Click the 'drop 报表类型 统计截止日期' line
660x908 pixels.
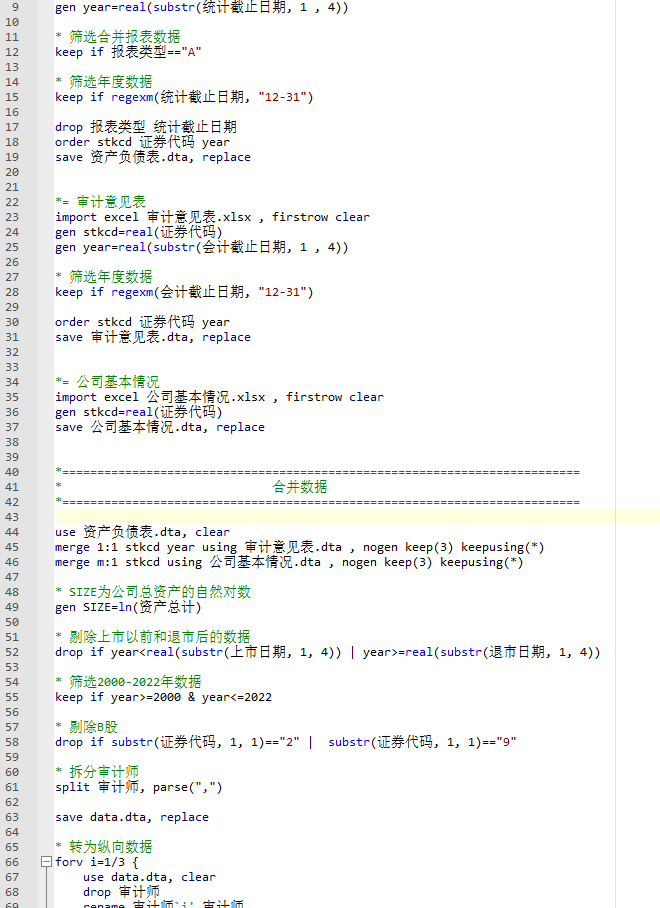point(146,127)
